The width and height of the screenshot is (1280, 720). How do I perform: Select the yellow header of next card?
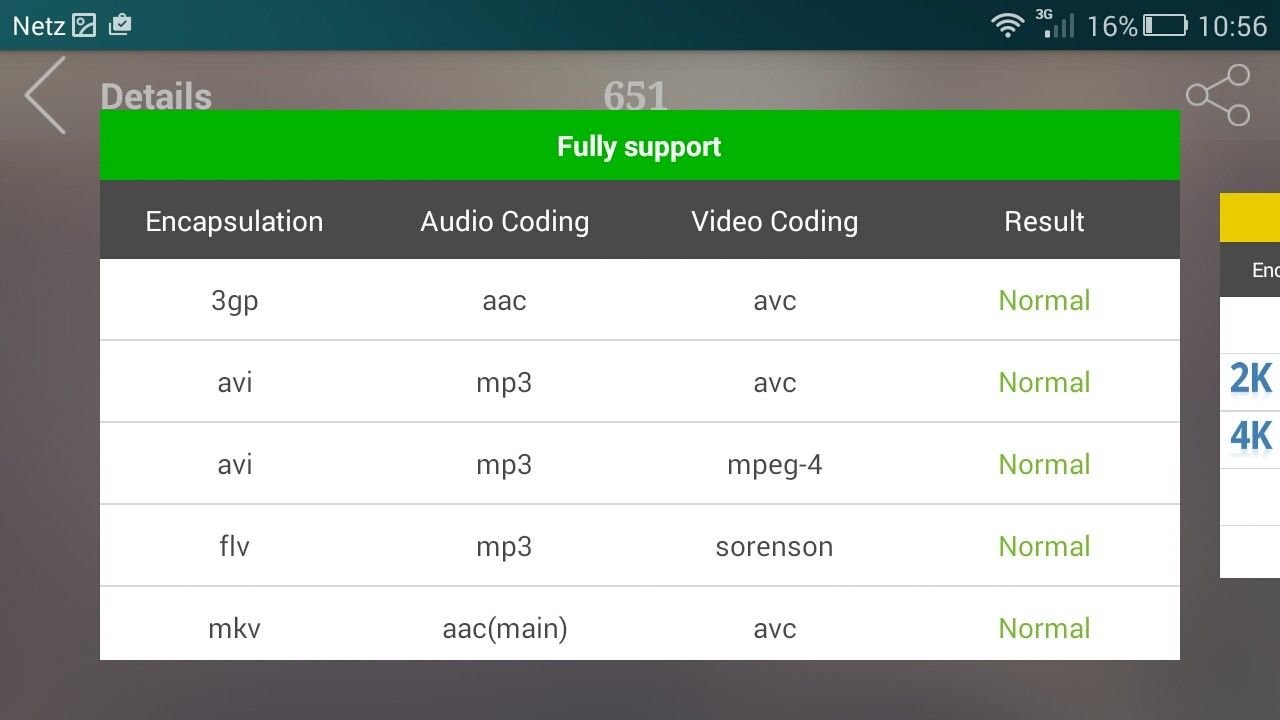coord(1250,218)
